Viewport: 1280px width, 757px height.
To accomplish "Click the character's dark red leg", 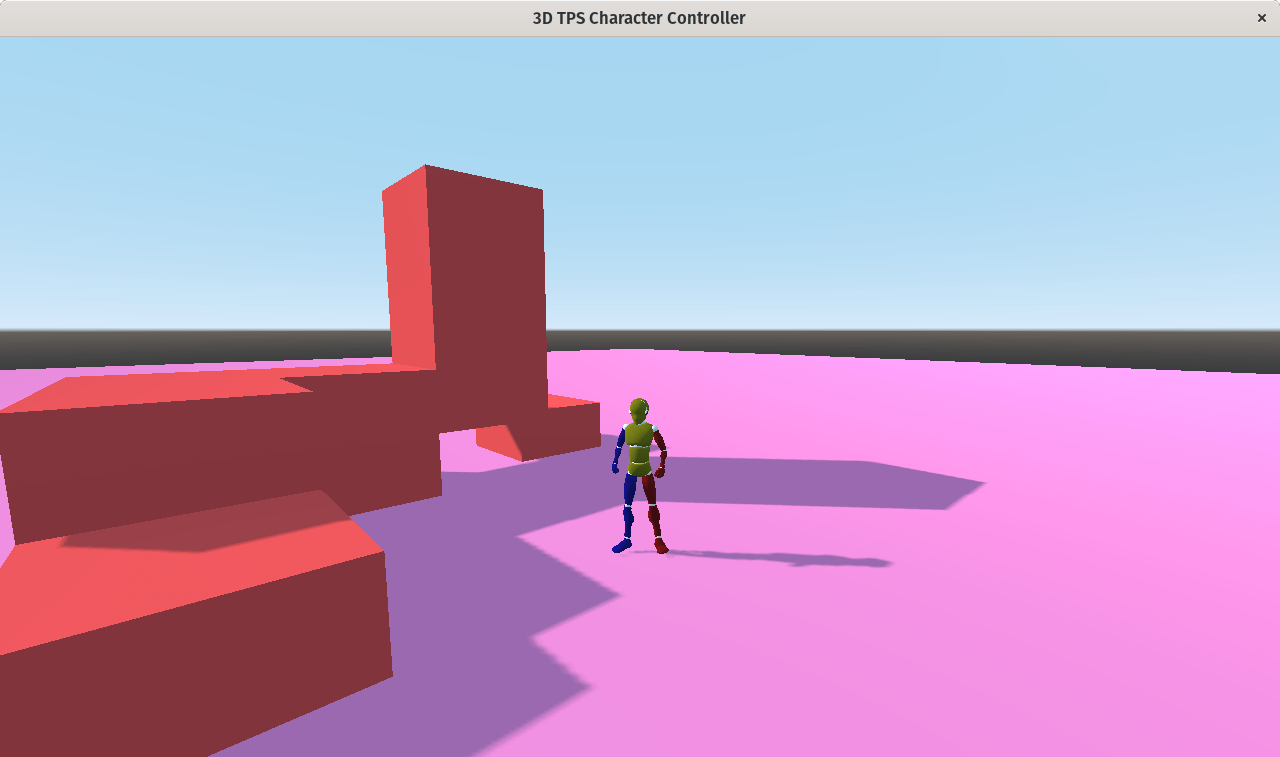I will [x=651, y=507].
